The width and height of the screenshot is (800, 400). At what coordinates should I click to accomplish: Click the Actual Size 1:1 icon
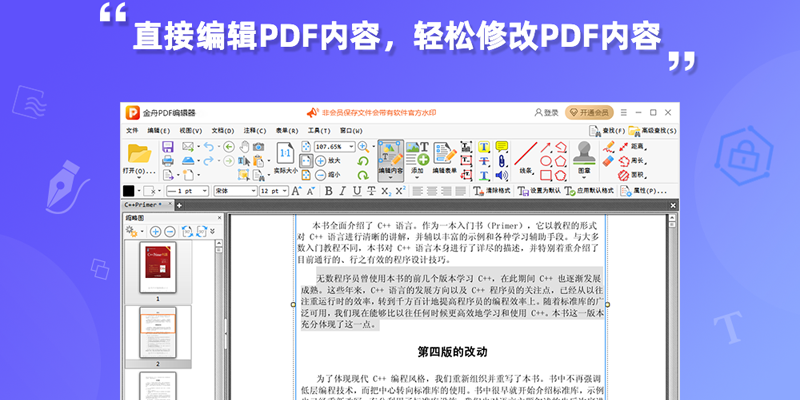tap(285, 153)
